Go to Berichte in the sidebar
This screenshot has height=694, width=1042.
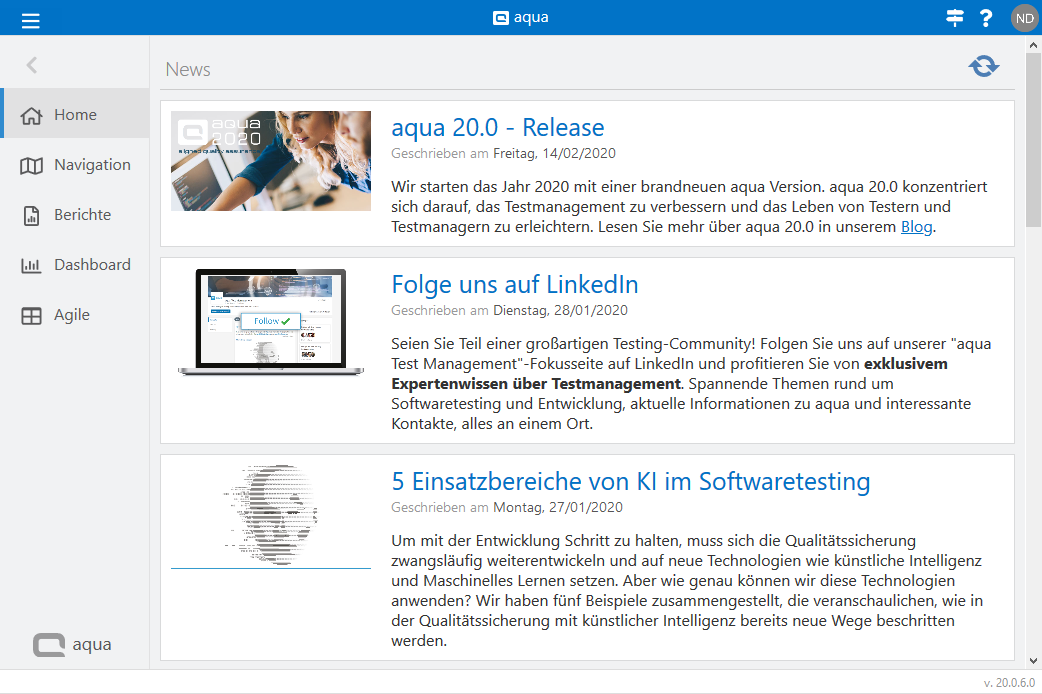(x=82, y=215)
